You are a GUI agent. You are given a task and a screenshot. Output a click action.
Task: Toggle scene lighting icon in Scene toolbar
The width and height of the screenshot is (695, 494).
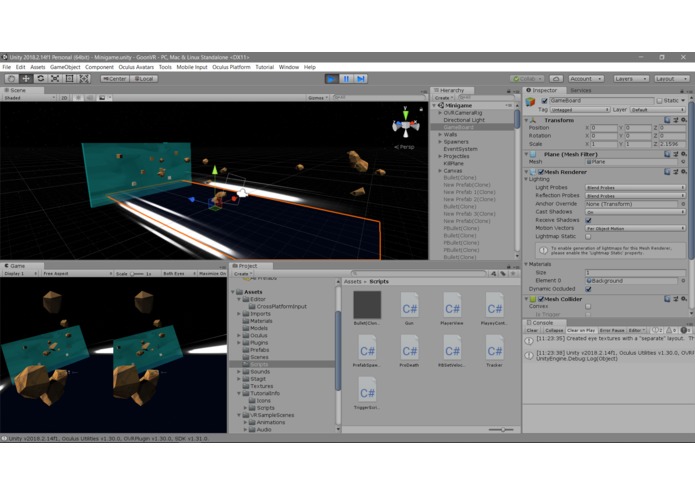[x=78, y=97]
